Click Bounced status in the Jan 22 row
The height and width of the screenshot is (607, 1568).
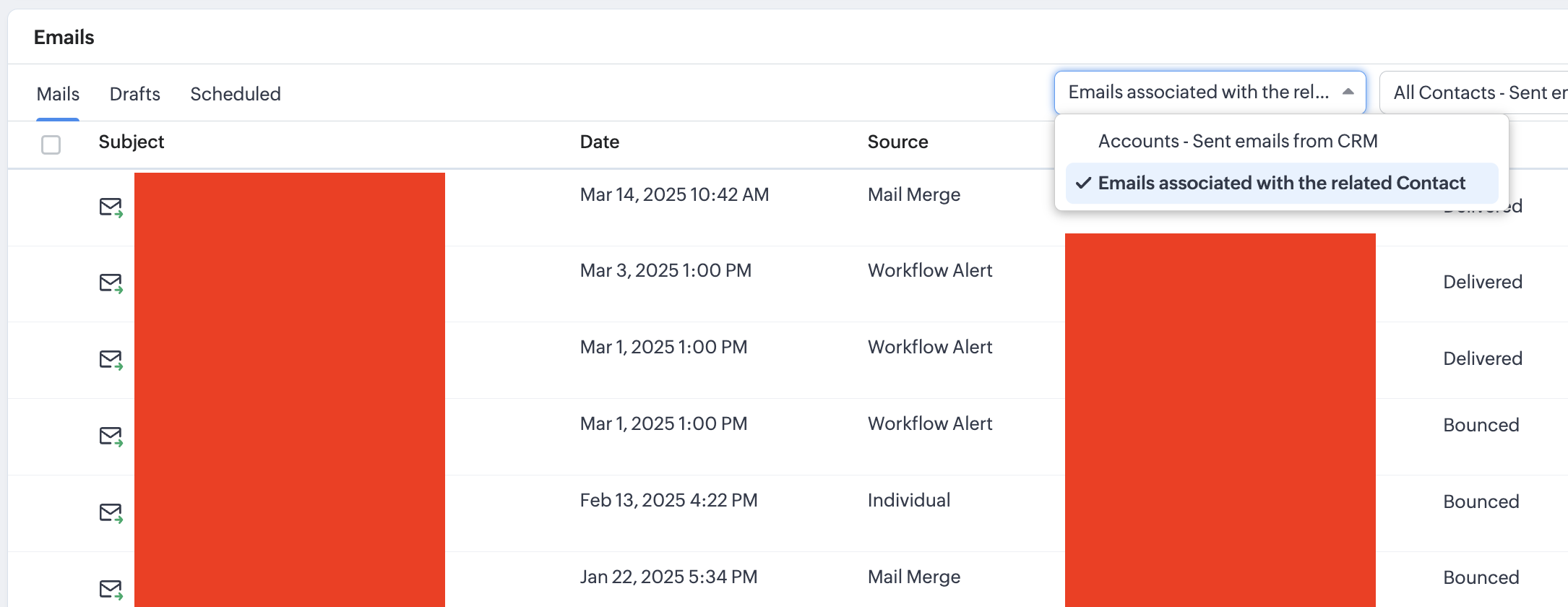point(1481,577)
